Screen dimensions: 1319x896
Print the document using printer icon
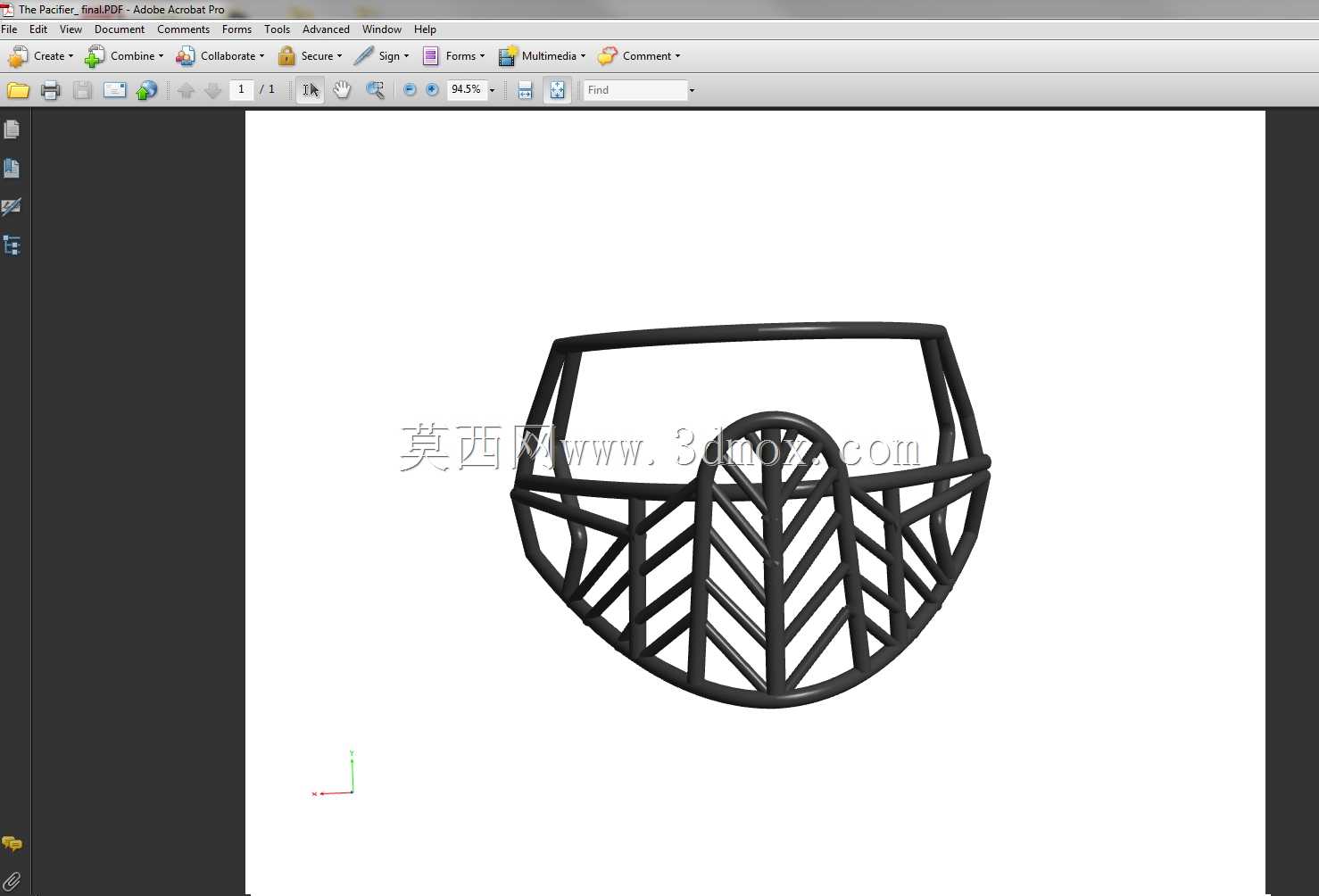click(50, 90)
